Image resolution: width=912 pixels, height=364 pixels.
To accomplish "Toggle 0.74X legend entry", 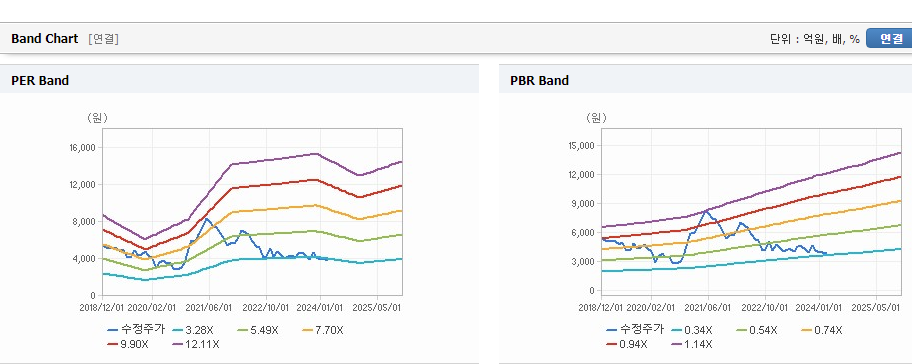I will coord(821,330).
